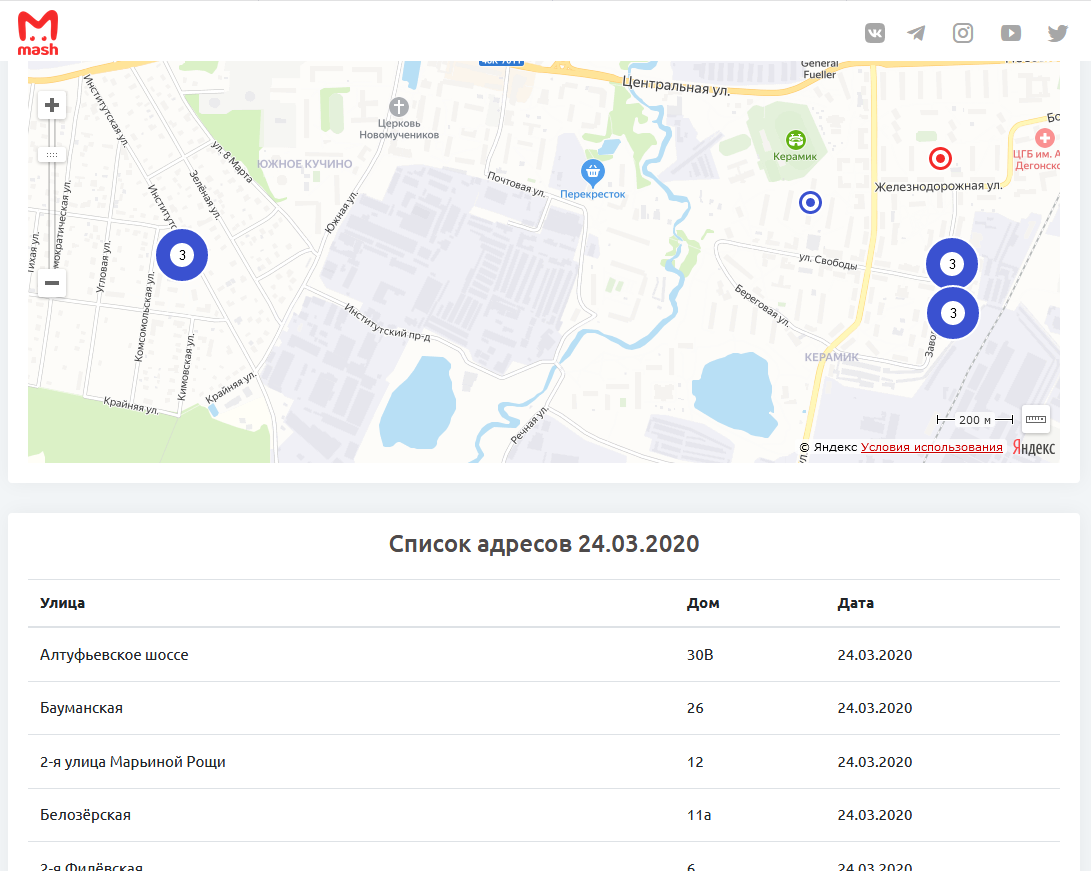
Task: Activate the map ruler measurement tool
Action: click(x=1035, y=419)
